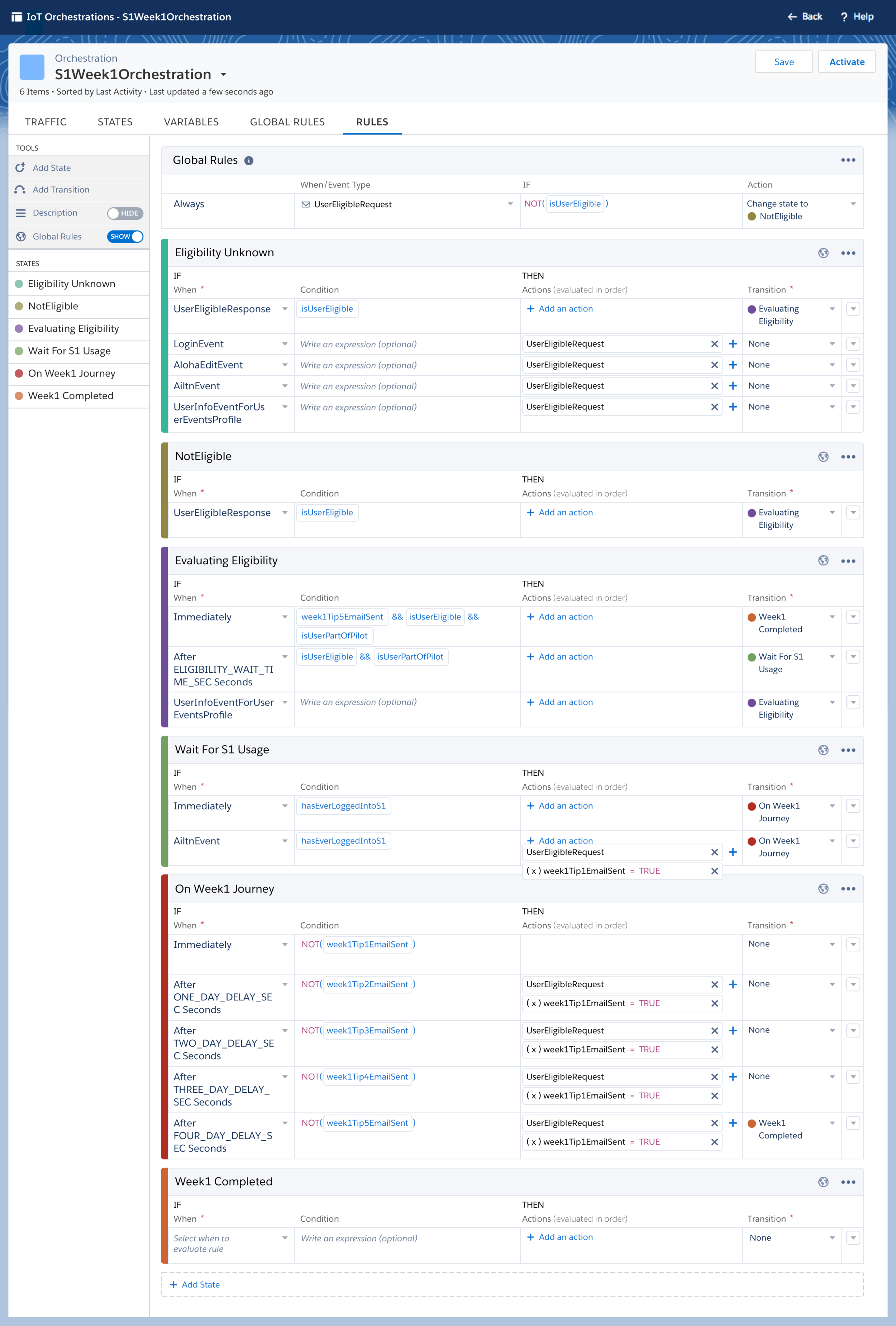Click the Week1 Completed orange dot in States
Viewport: 896px width, 1326px height.
click(x=19, y=396)
